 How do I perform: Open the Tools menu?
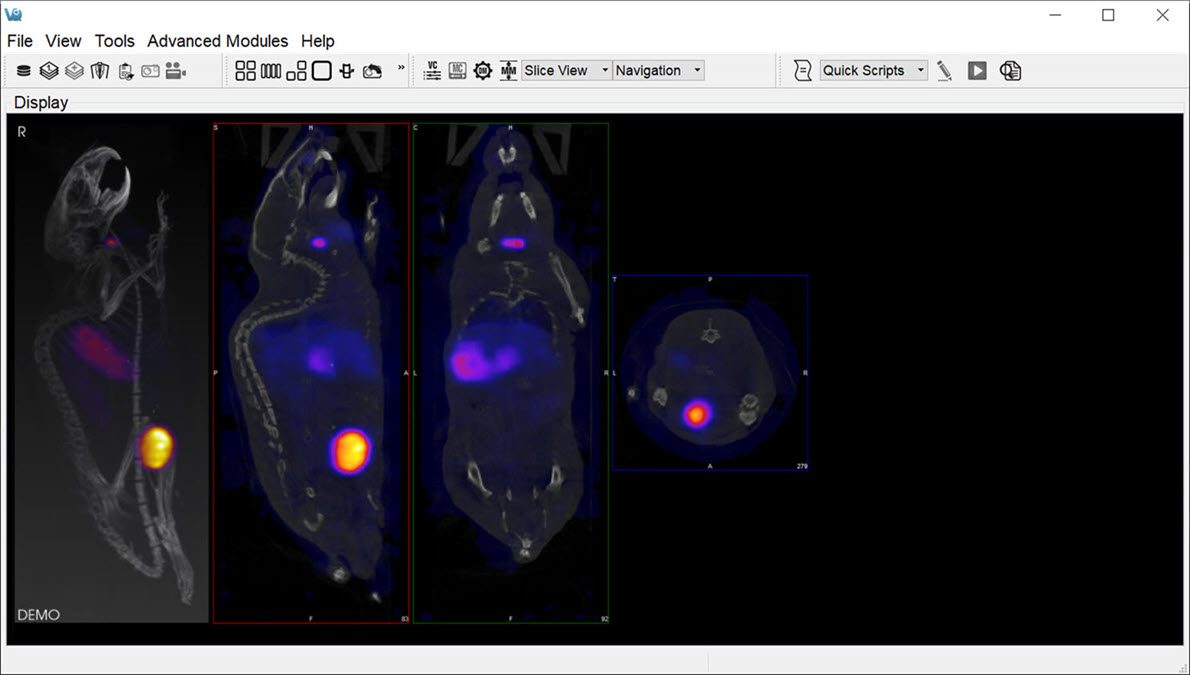pyautogui.click(x=114, y=41)
